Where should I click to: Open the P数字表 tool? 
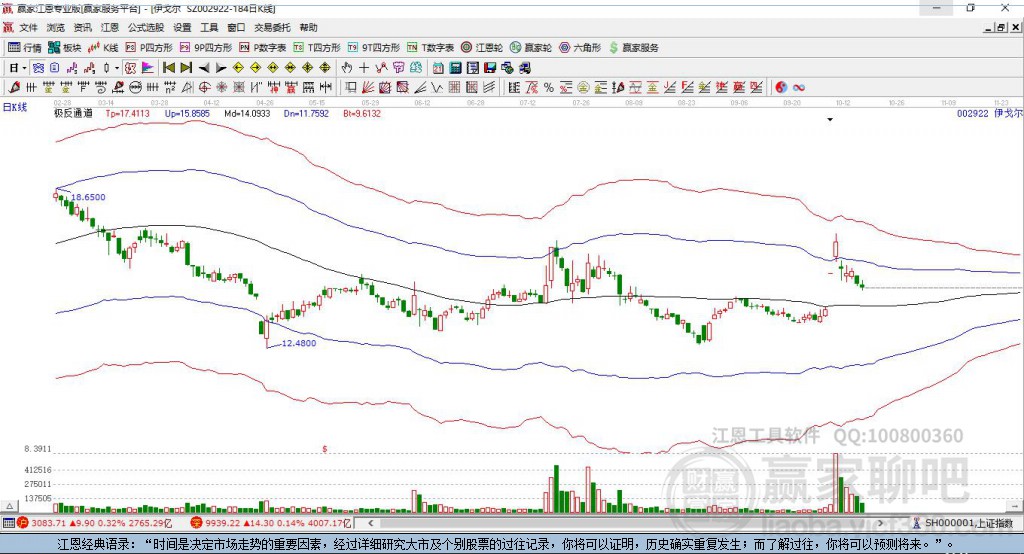pos(263,48)
